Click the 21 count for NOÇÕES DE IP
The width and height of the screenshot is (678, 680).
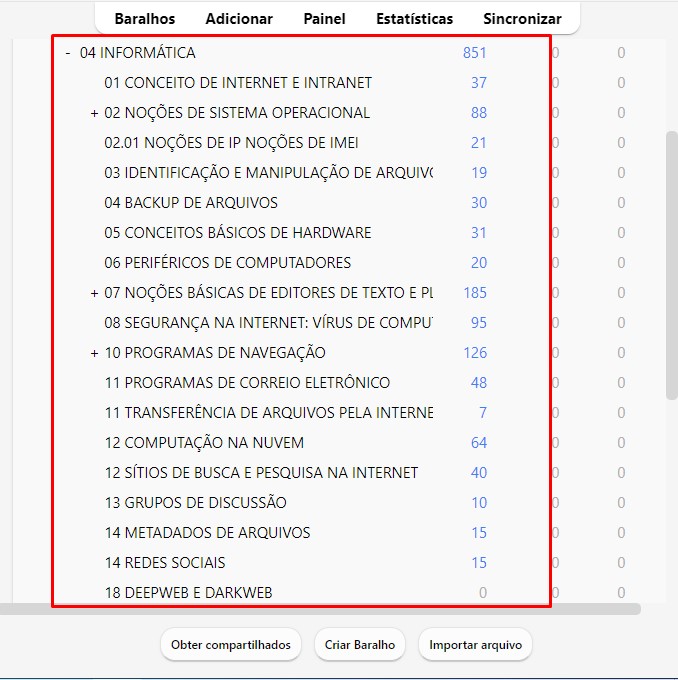click(x=479, y=143)
